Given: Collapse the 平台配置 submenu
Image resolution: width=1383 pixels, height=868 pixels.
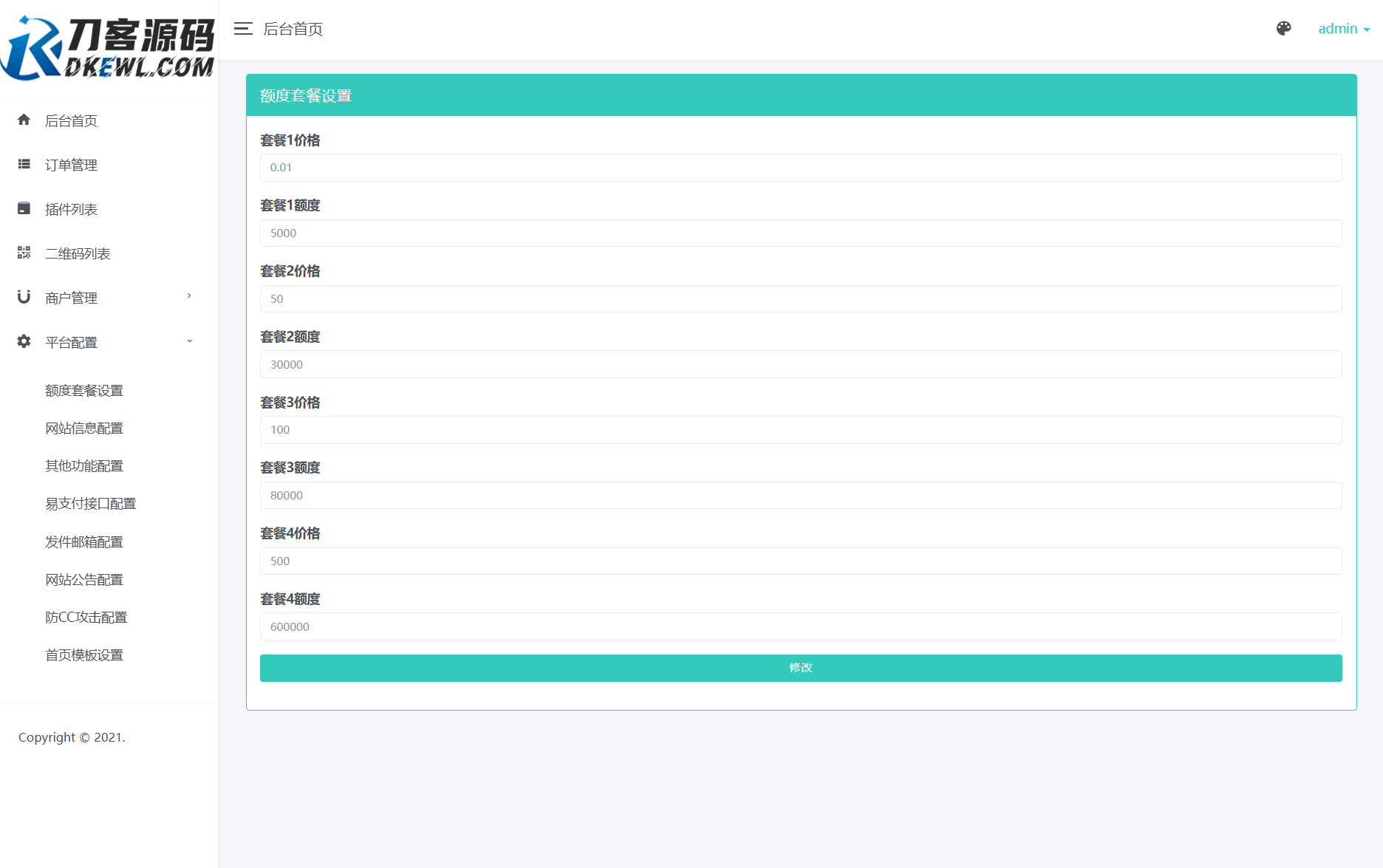Looking at the screenshot, I should click(189, 341).
